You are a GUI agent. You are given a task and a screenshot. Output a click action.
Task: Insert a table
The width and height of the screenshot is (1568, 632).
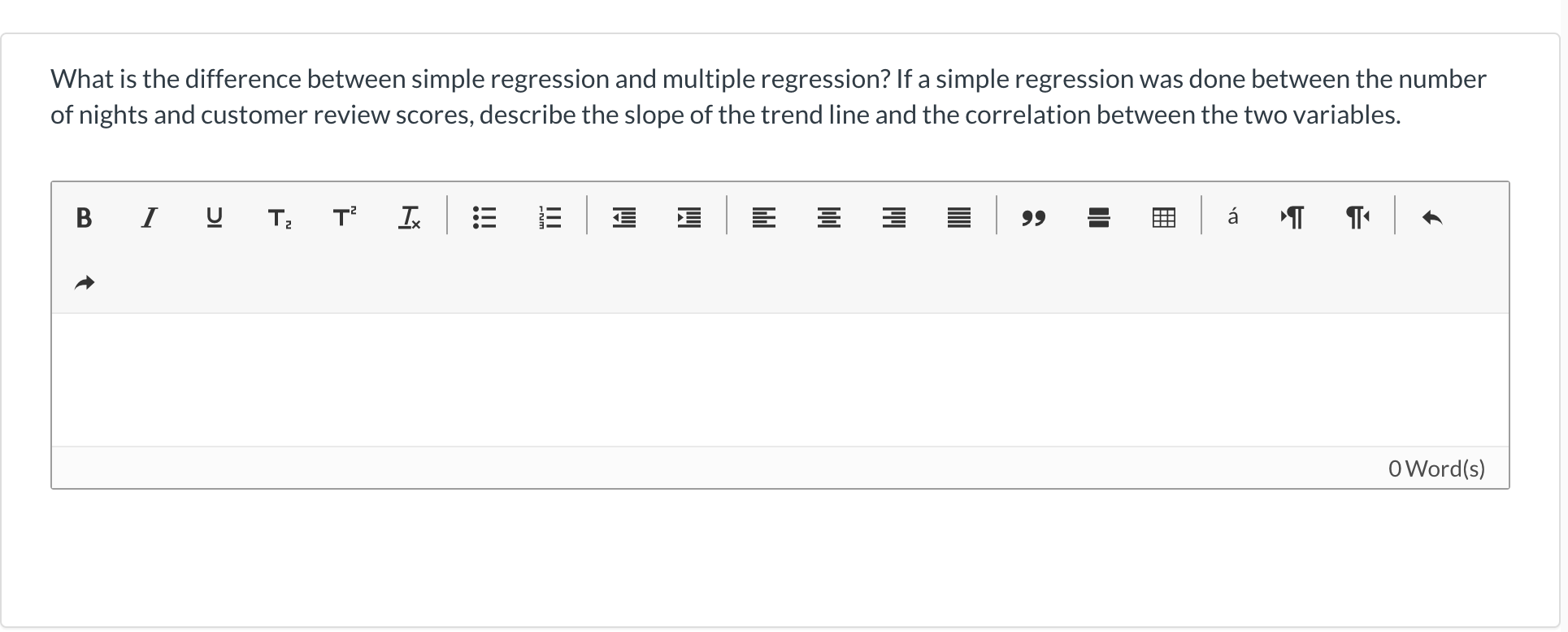tap(1163, 217)
